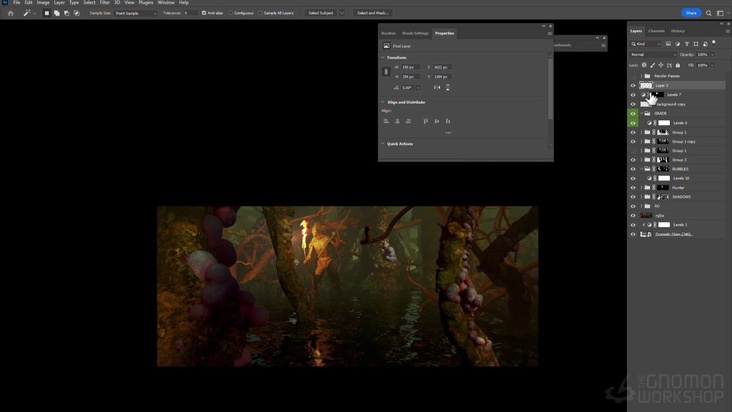Click the Align vertical centers icon
The image size is (732, 412).
437,121
